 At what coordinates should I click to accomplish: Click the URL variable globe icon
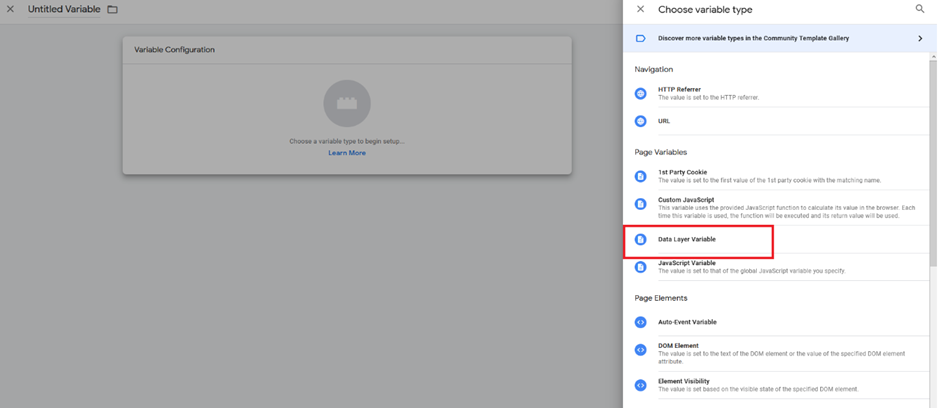pos(641,121)
